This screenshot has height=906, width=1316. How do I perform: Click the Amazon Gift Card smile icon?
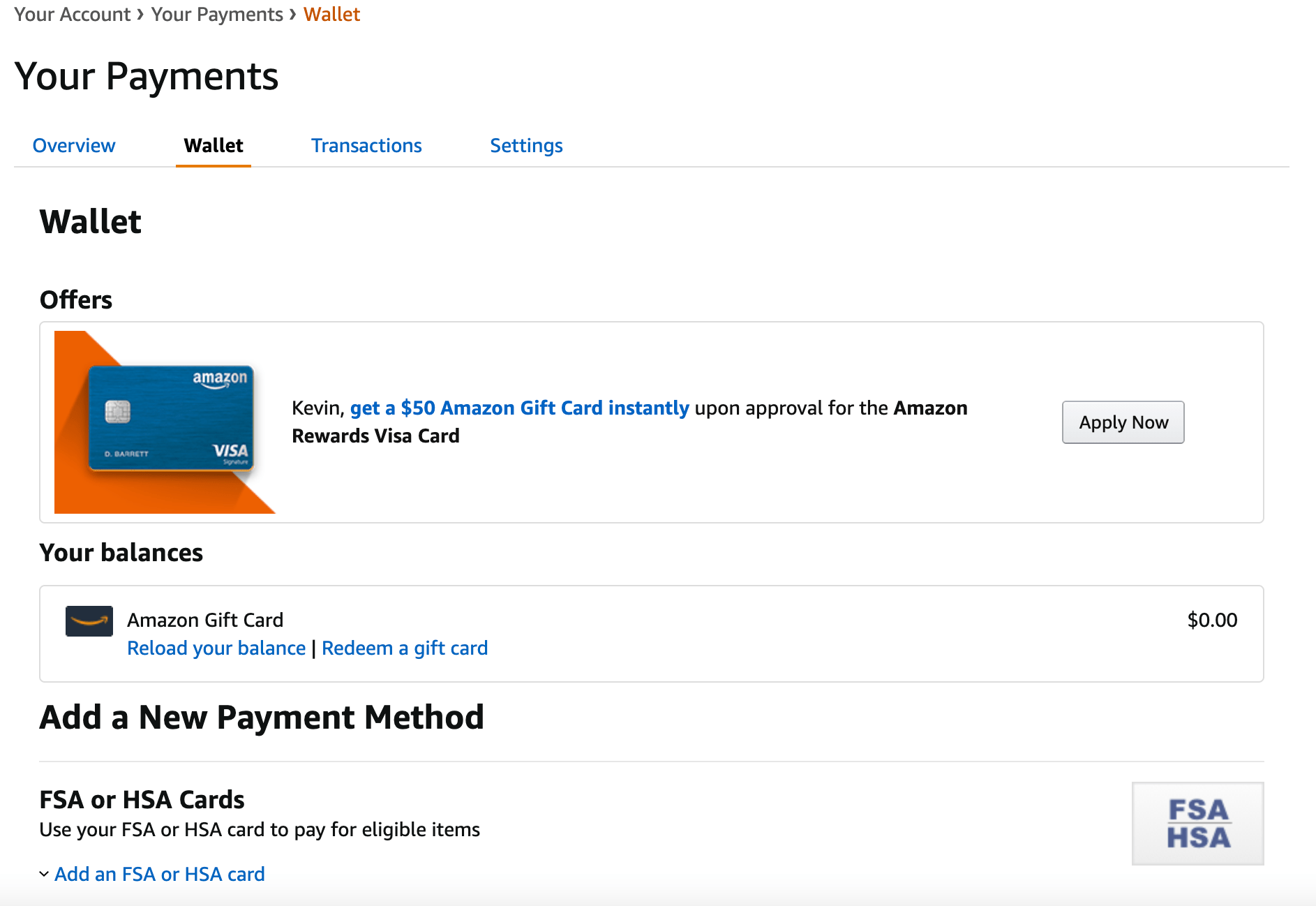(89, 621)
